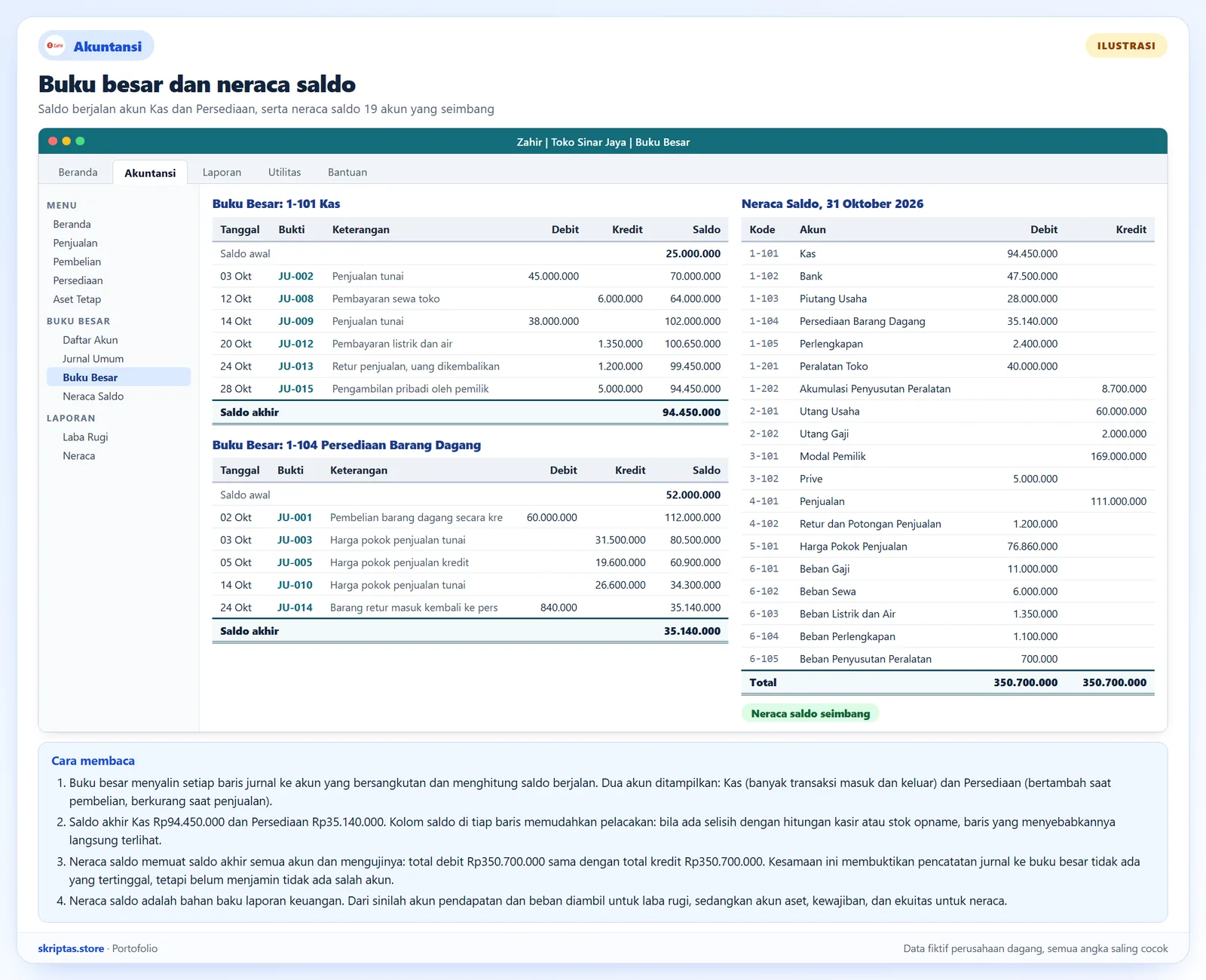Viewport: 1206px width, 980px height.
Task: Open Neraca Saldo in the sidebar
Action: tap(93, 396)
